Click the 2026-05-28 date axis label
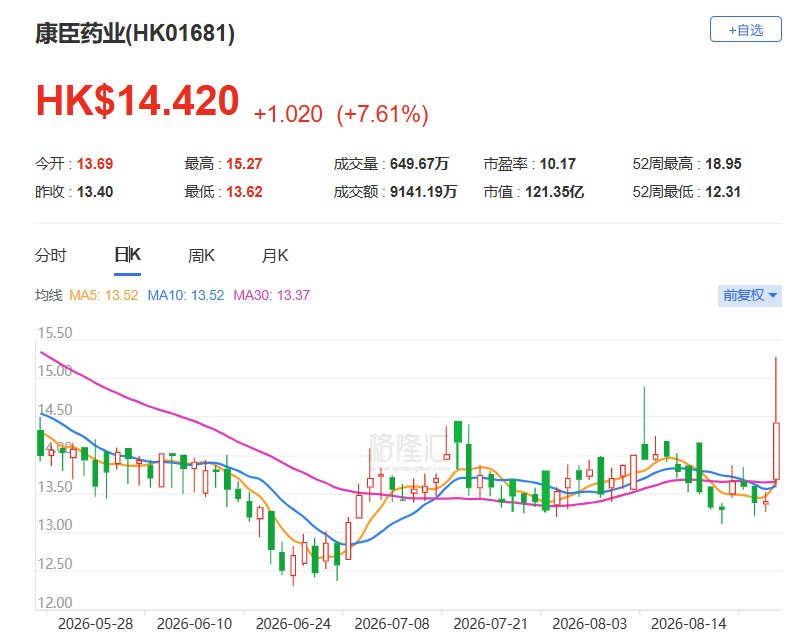The image size is (807, 638). (x=96, y=624)
